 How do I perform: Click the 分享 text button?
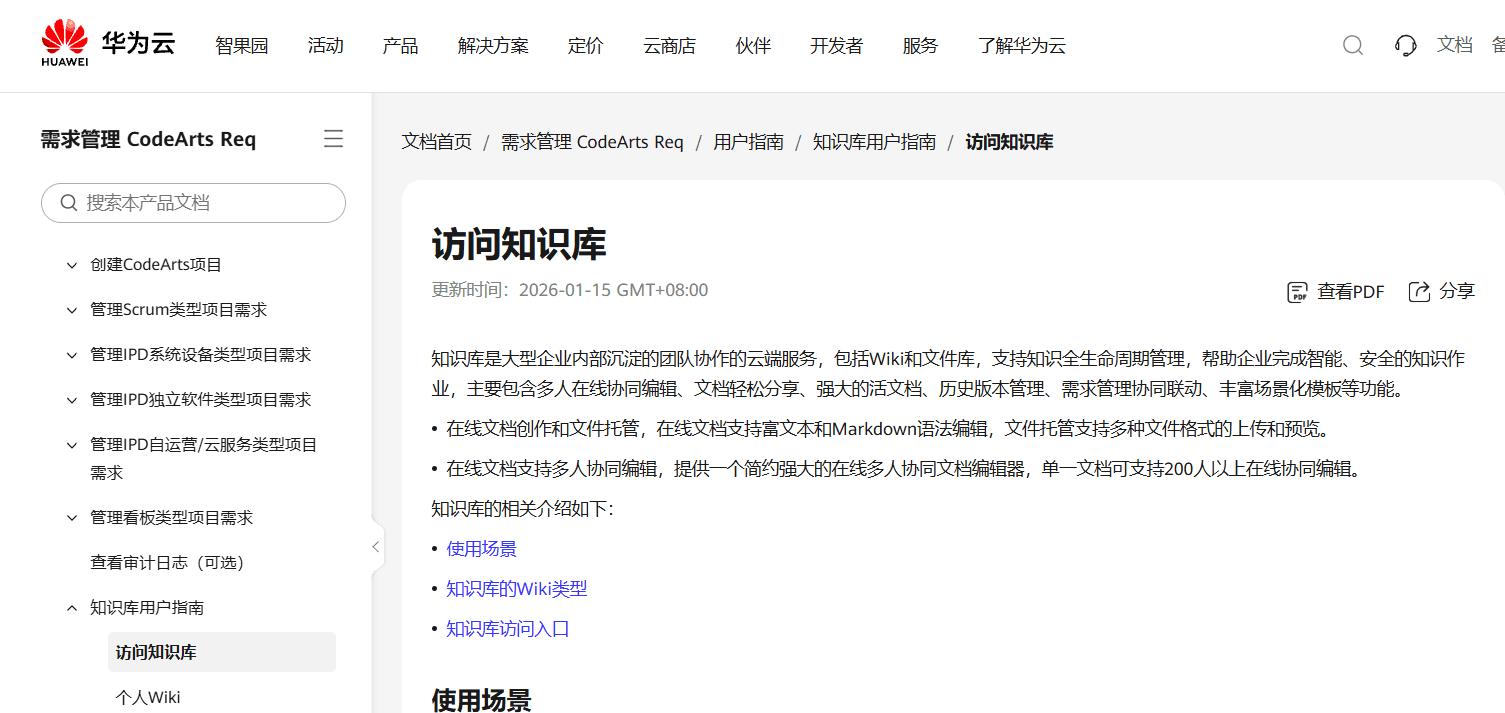click(1457, 292)
